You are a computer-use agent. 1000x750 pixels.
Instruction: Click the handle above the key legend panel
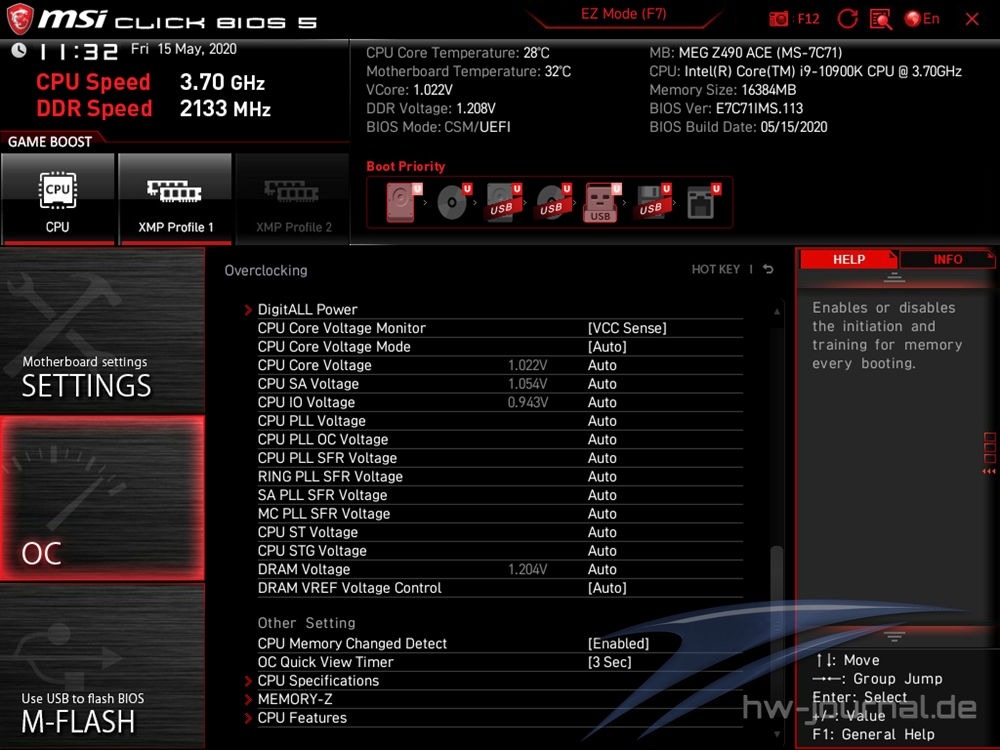tap(894, 636)
